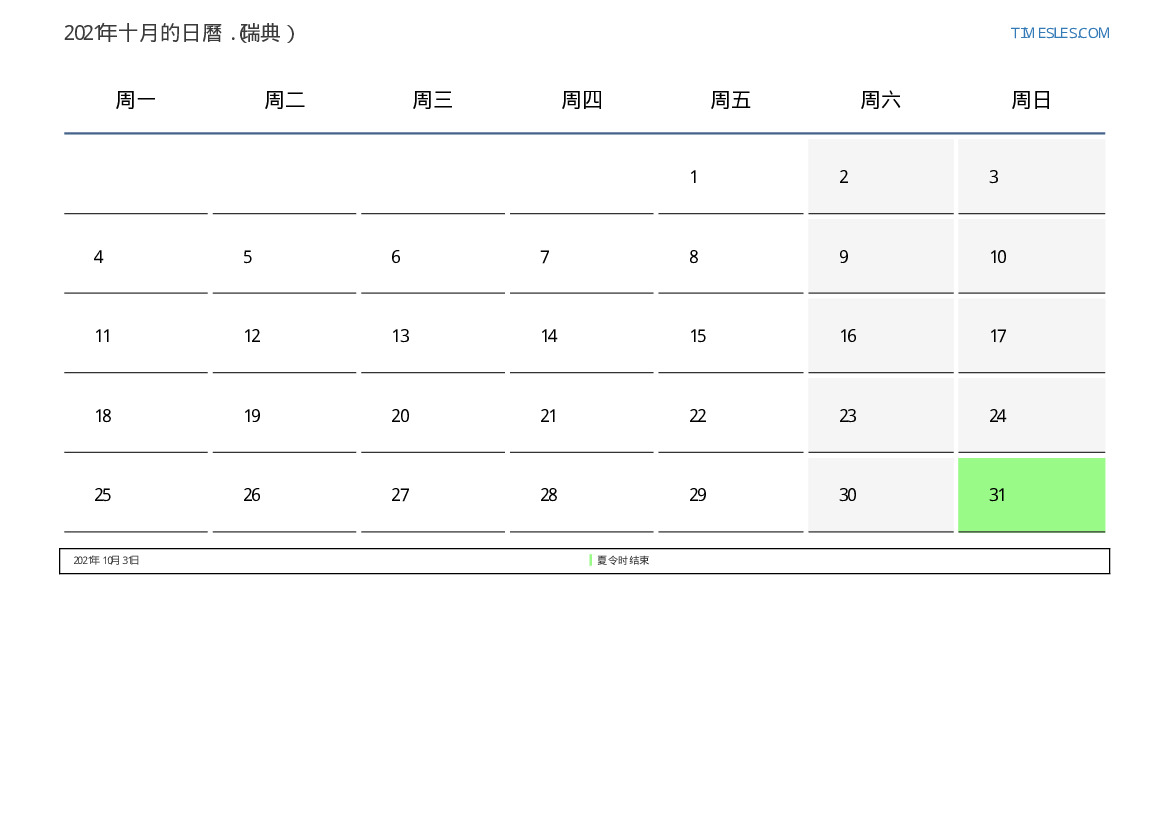Select the 周五 column header
The image size is (1169, 827).
[730, 100]
